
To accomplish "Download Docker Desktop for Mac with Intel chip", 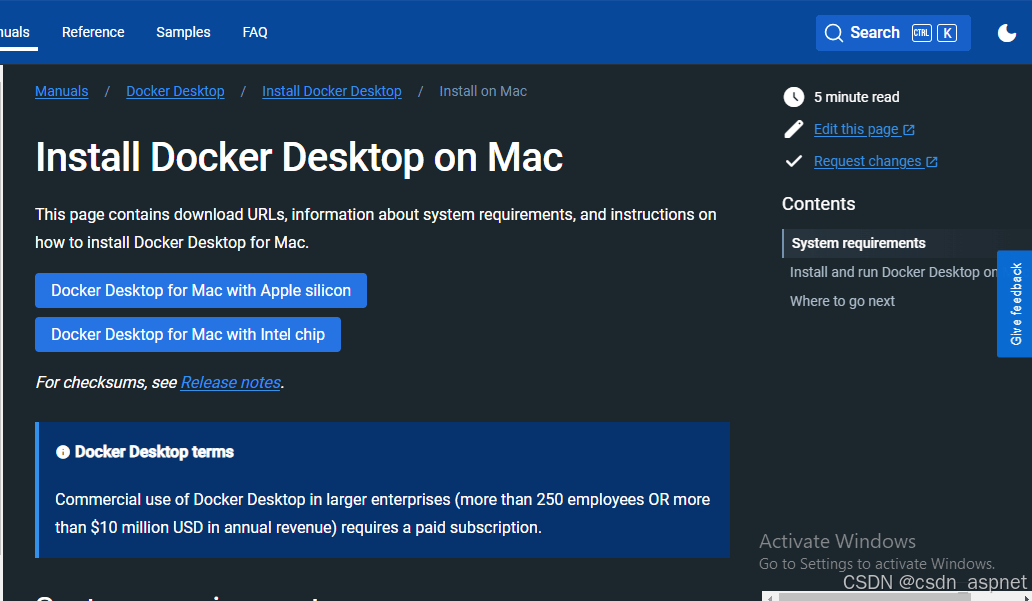I will pos(188,334).
